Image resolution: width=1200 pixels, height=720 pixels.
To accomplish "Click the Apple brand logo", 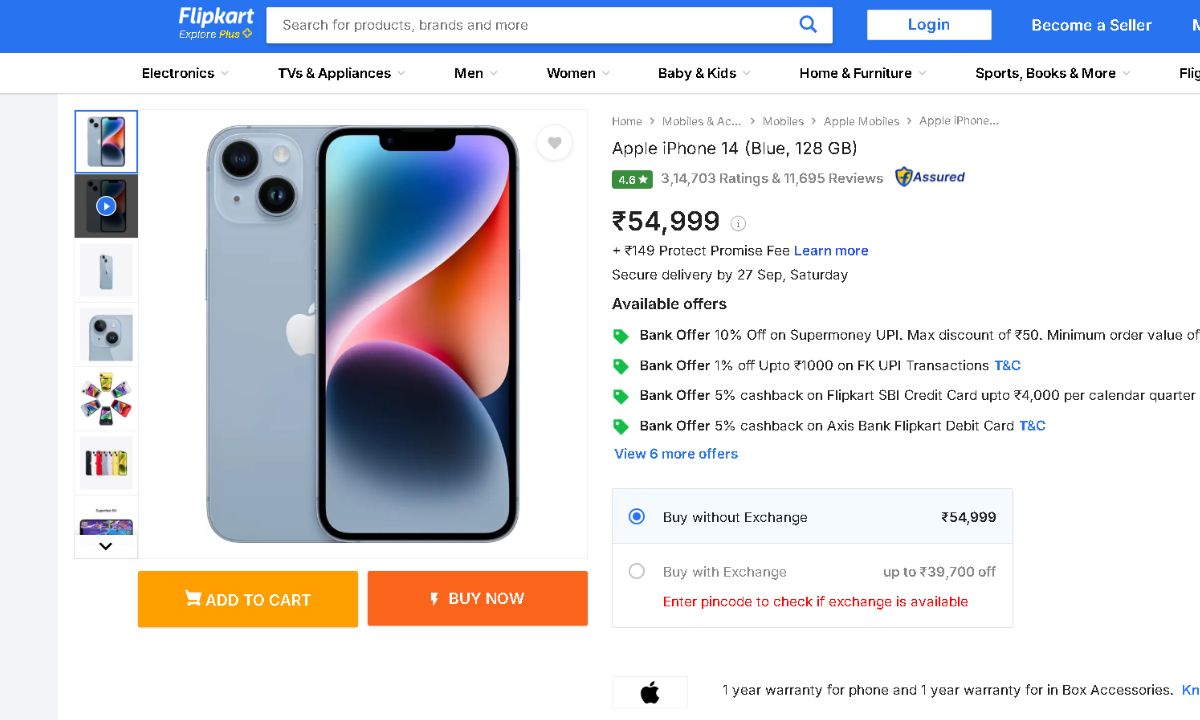I will coord(650,692).
